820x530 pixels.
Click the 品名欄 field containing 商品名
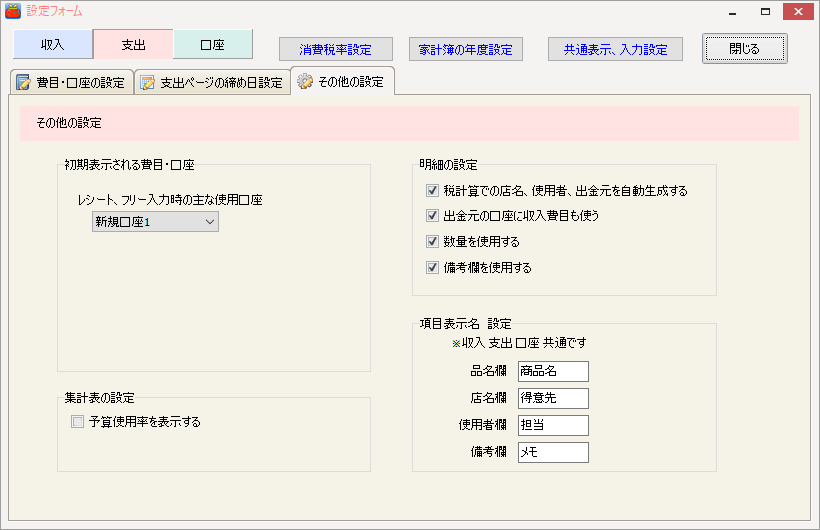tap(553, 371)
